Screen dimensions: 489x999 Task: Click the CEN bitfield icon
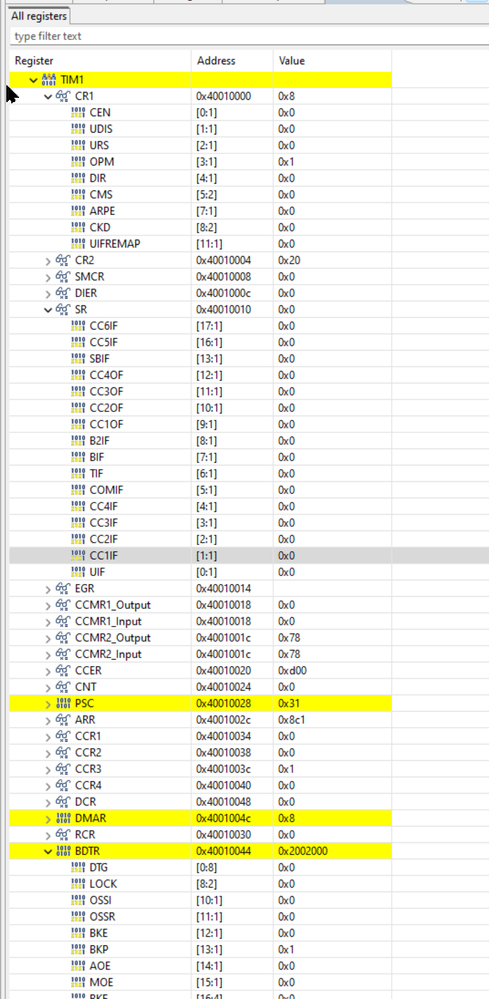[78, 113]
